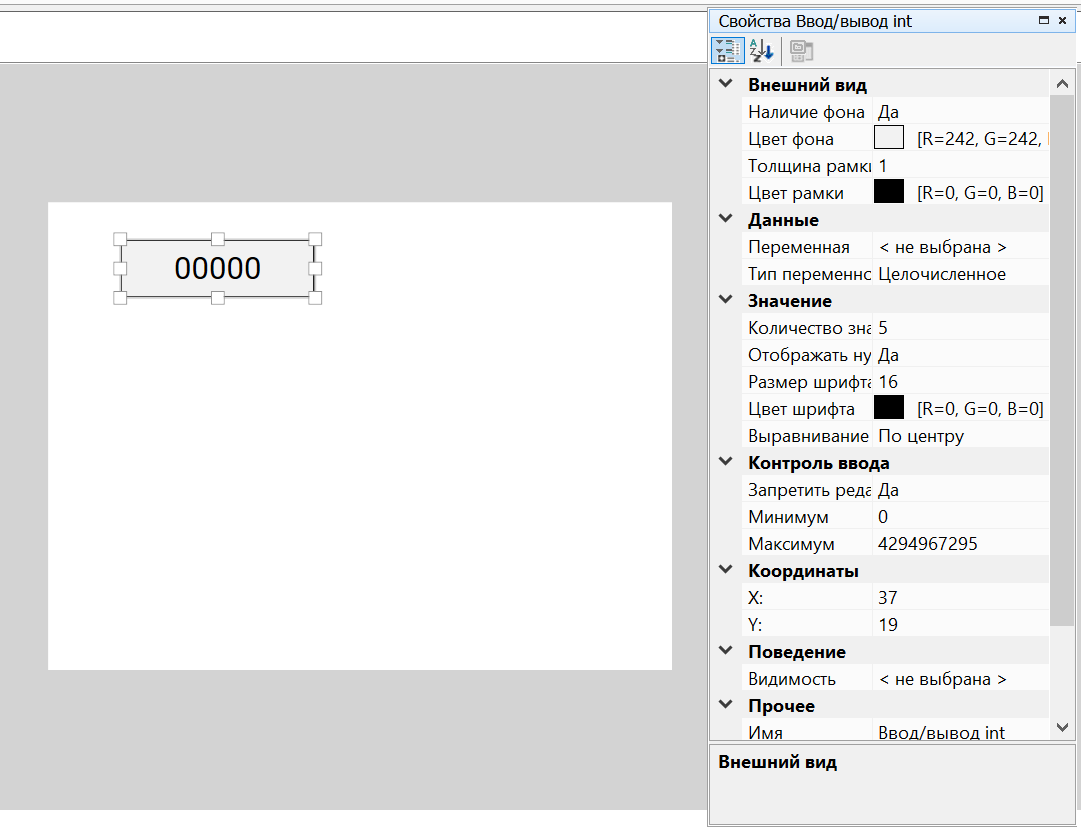Sort properties alphabetically
Screen dimensions: 1081x831
761,50
